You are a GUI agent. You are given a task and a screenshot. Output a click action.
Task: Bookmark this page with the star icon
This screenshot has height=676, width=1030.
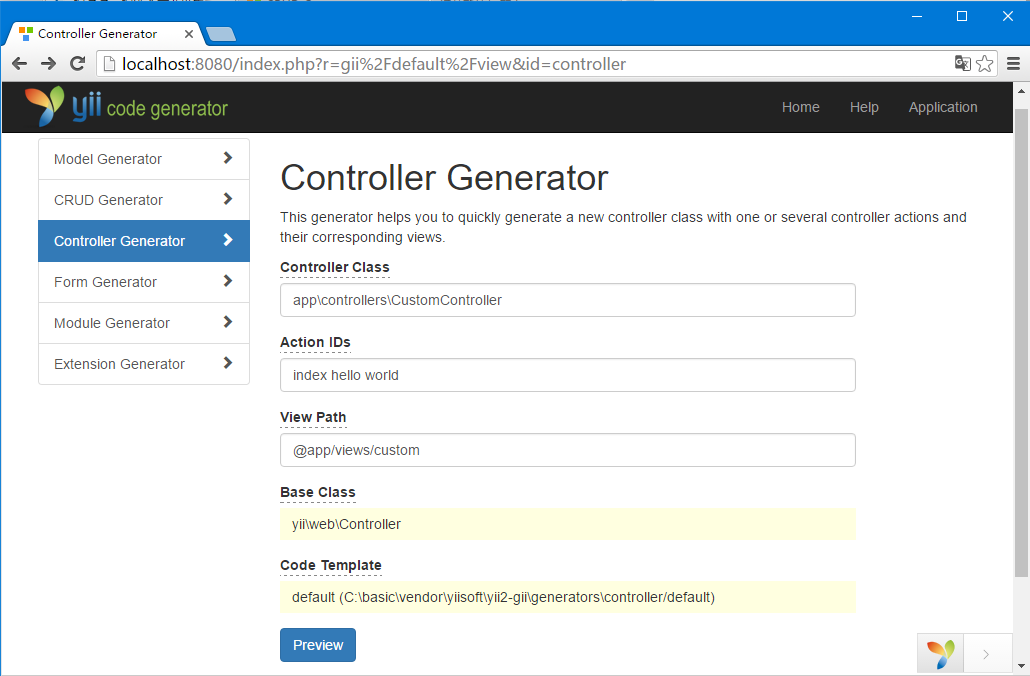click(x=985, y=64)
